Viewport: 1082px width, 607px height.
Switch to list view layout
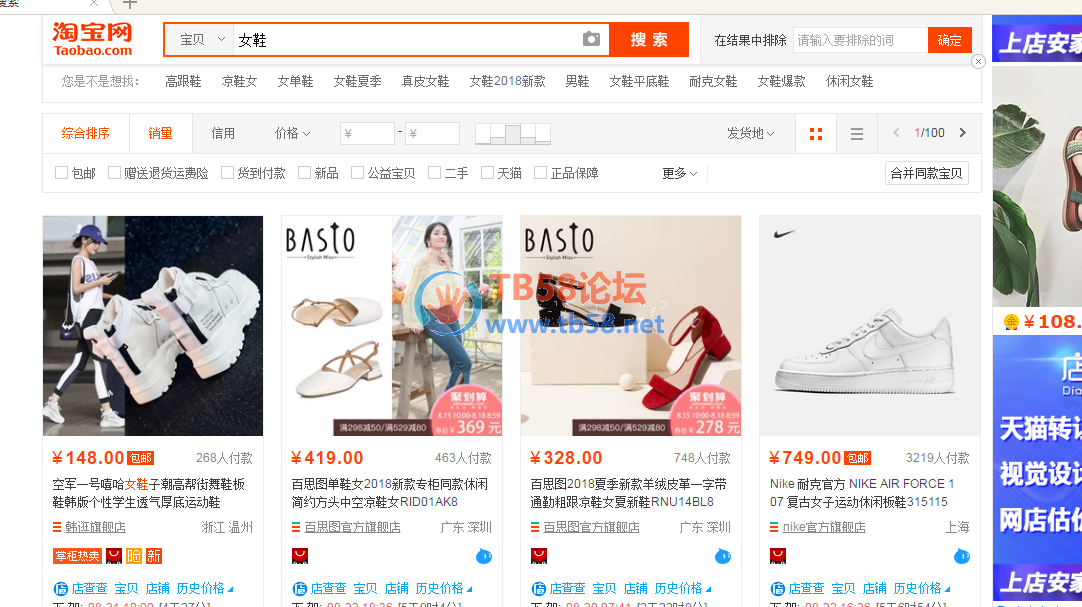point(857,134)
